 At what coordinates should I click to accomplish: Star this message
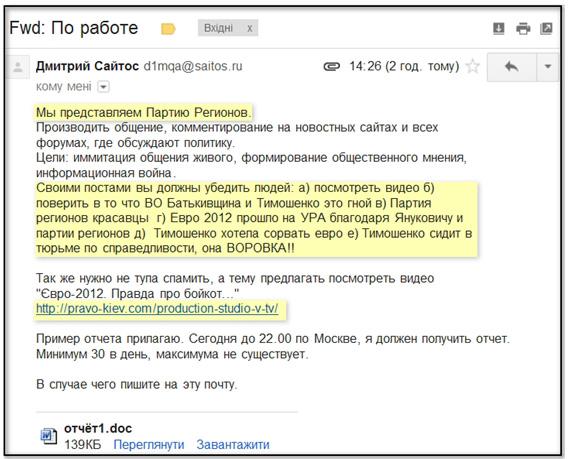coord(472,66)
